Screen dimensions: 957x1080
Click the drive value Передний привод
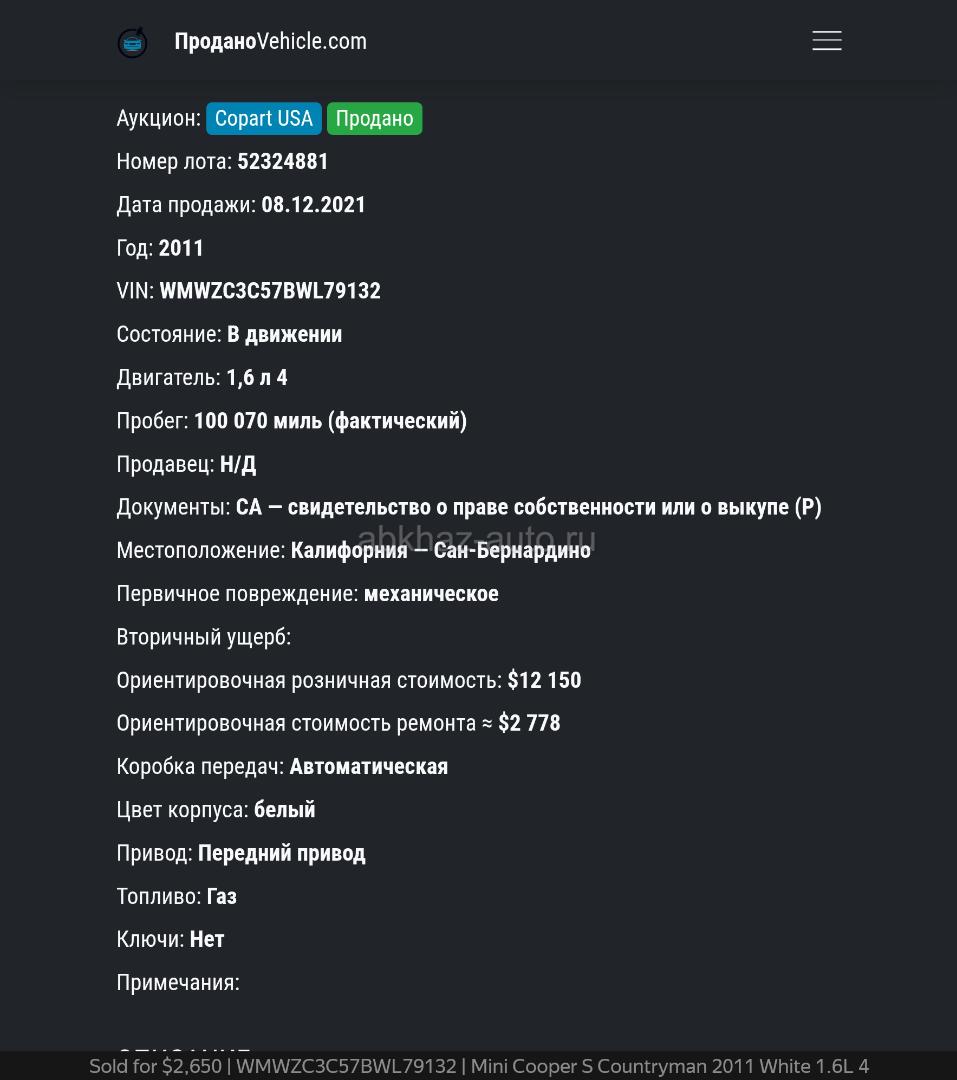(281, 853)
